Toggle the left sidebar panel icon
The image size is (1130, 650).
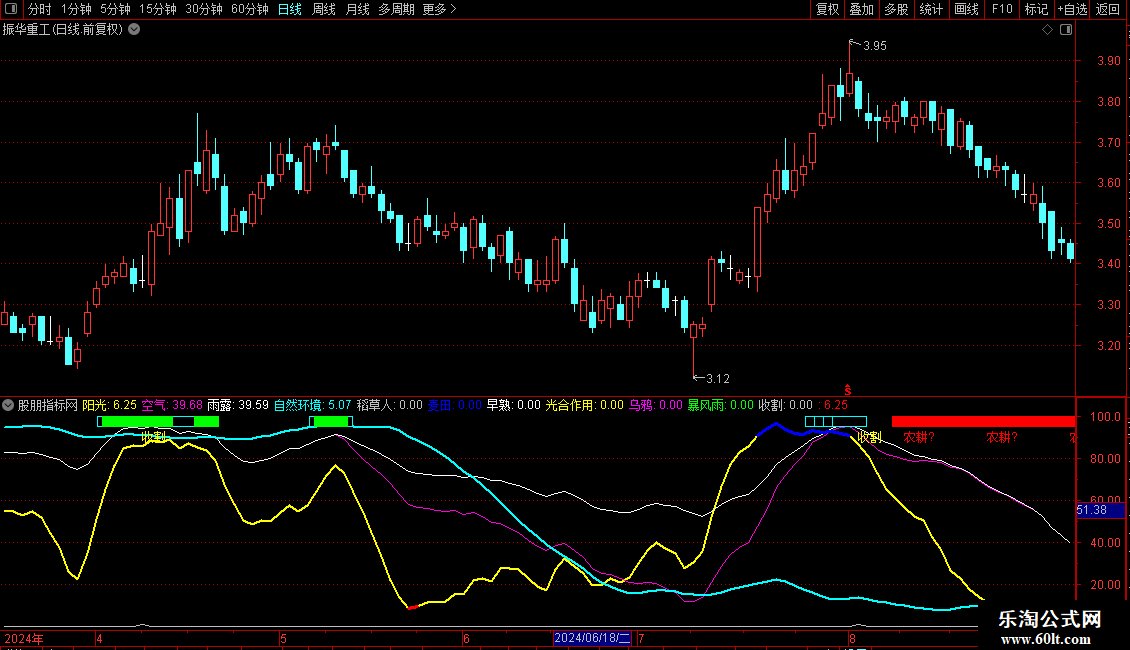(9, 10)
